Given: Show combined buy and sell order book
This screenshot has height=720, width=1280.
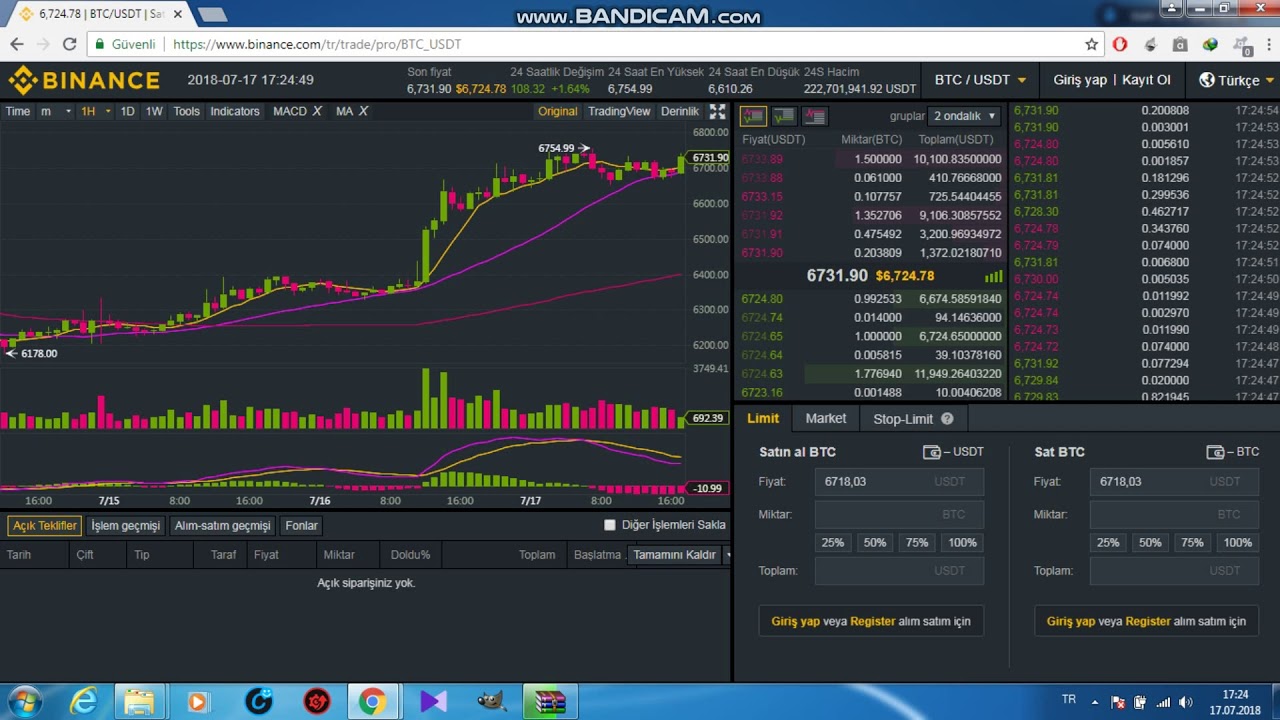Looking at the screenshot, I should click(753, 116).
